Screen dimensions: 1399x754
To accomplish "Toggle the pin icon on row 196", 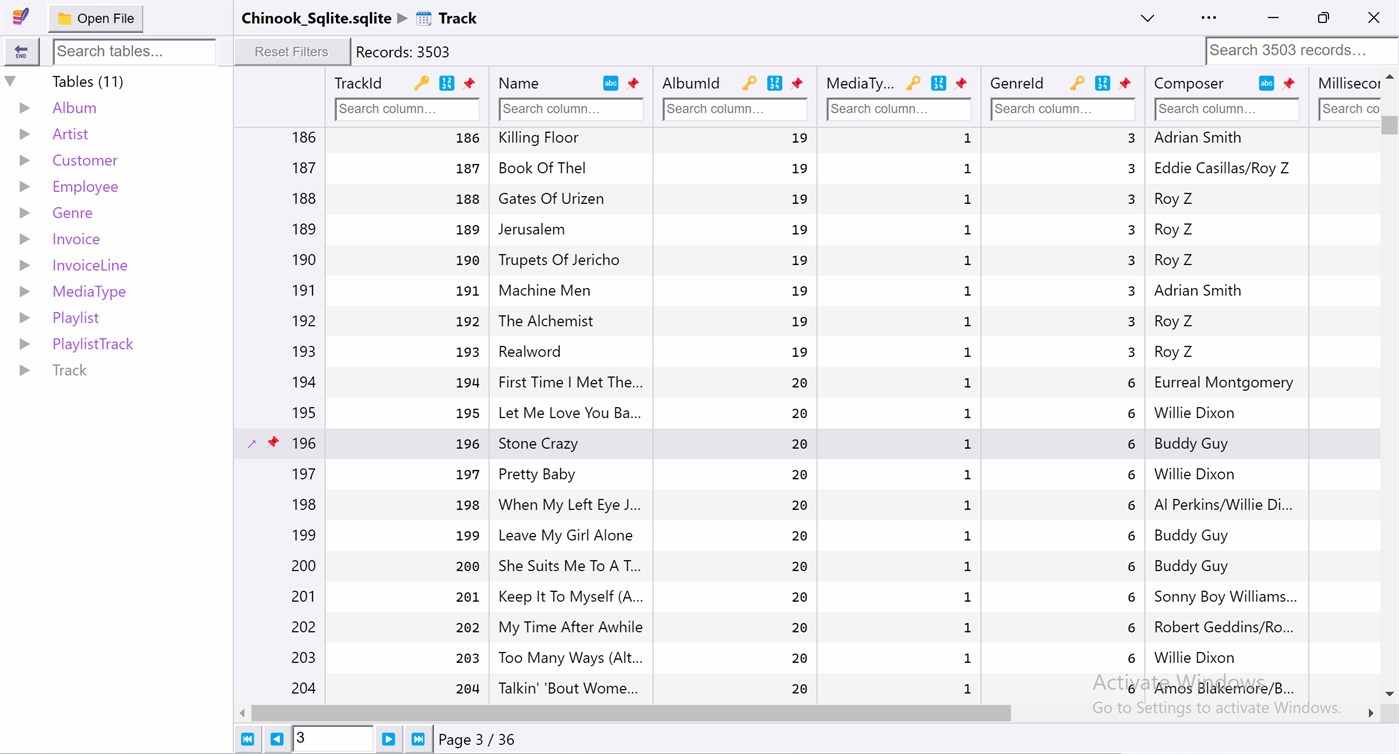I will coord(272,443).
